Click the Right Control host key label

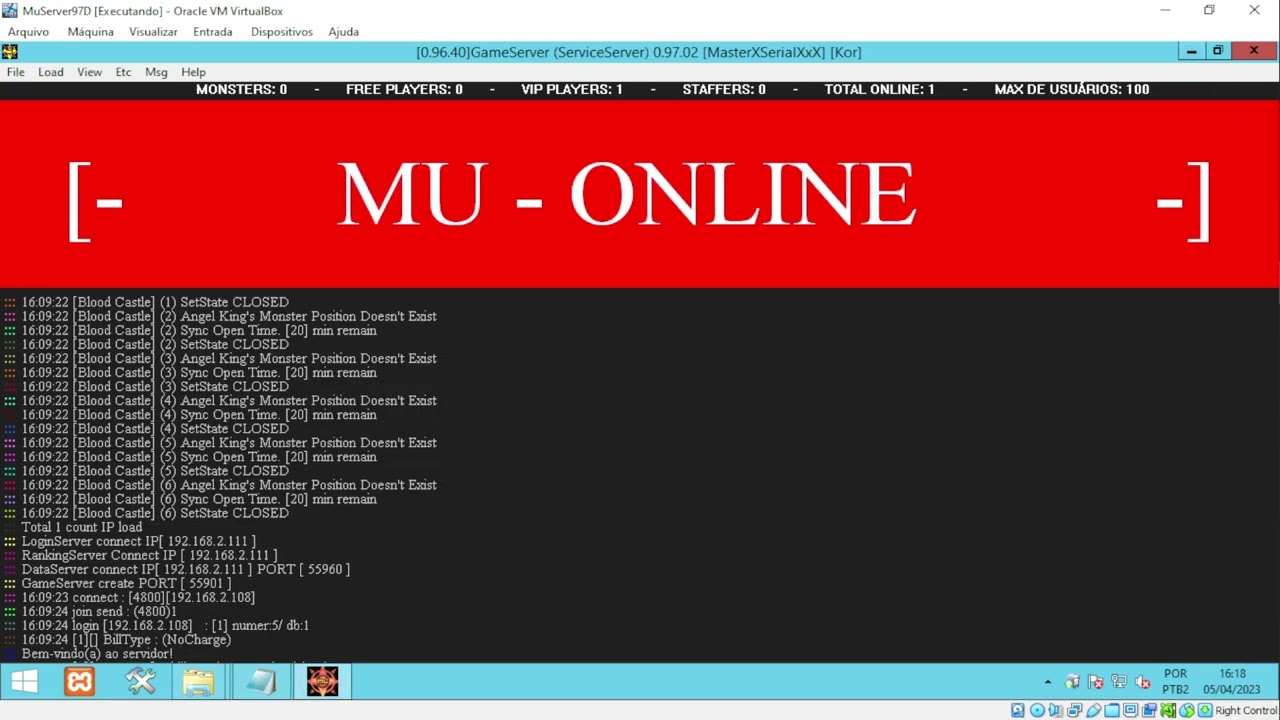[1246, 710]
